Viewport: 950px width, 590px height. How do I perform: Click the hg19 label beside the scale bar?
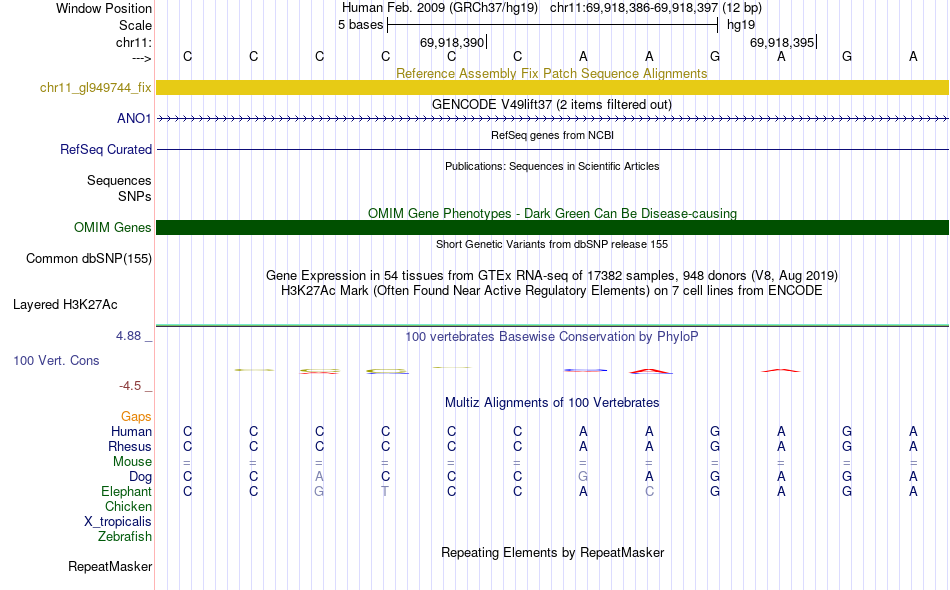coord(741,25)
